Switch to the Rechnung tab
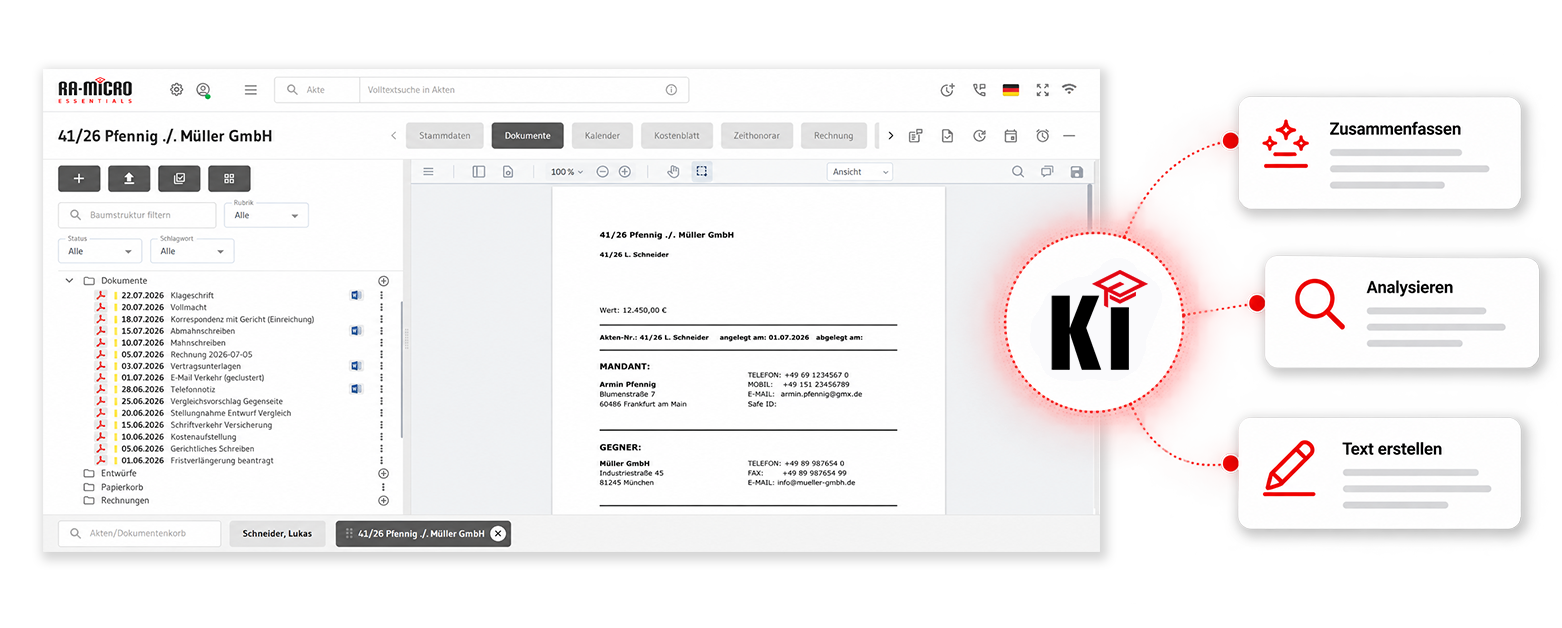The image size is (1562, 628). pyautogui.click(x=833, y=136)
